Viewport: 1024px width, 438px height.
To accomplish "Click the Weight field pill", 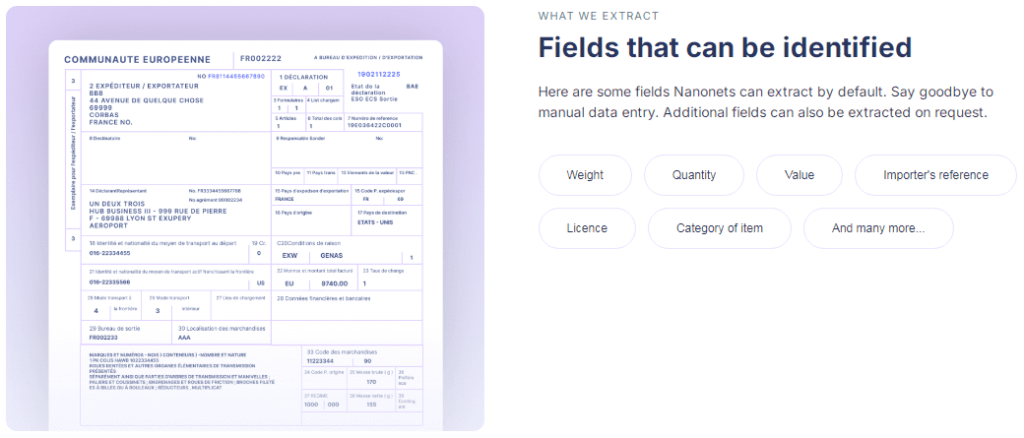I will coord(585,175).
